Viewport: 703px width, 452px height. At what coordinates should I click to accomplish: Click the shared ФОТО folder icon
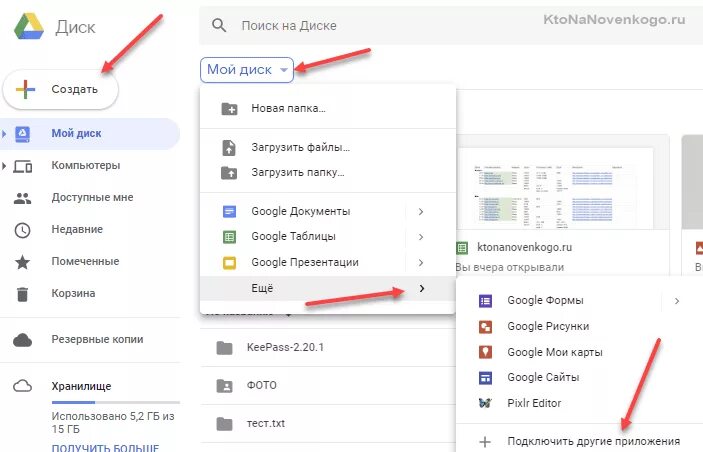click(224, 386)
